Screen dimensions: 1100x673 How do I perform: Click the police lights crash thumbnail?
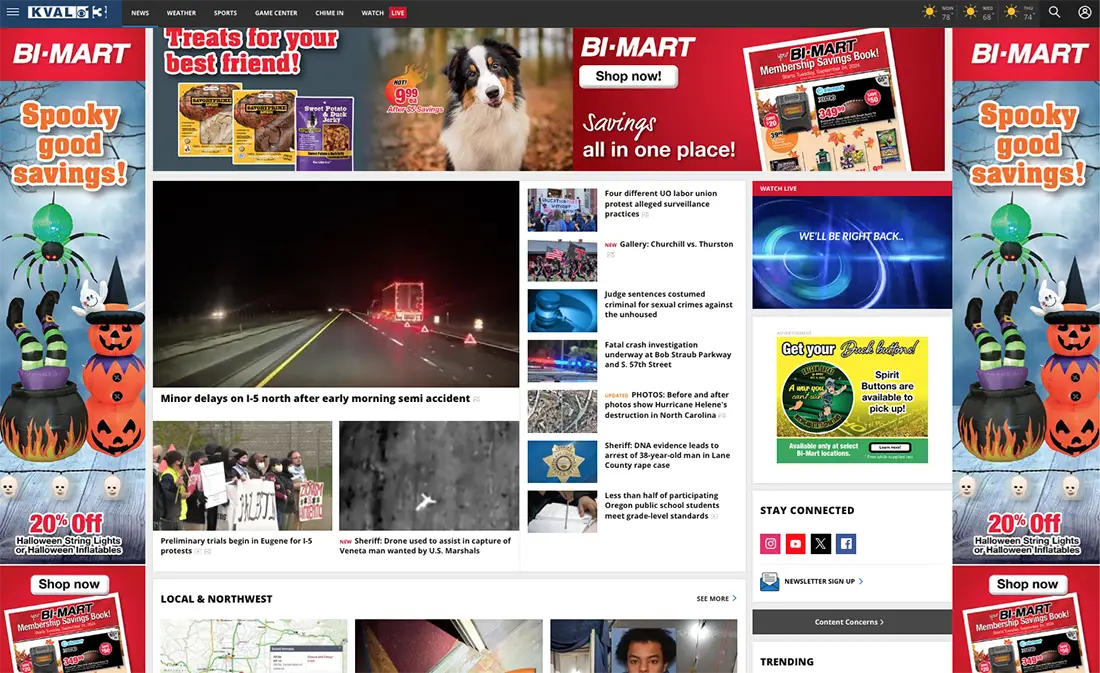562,361
